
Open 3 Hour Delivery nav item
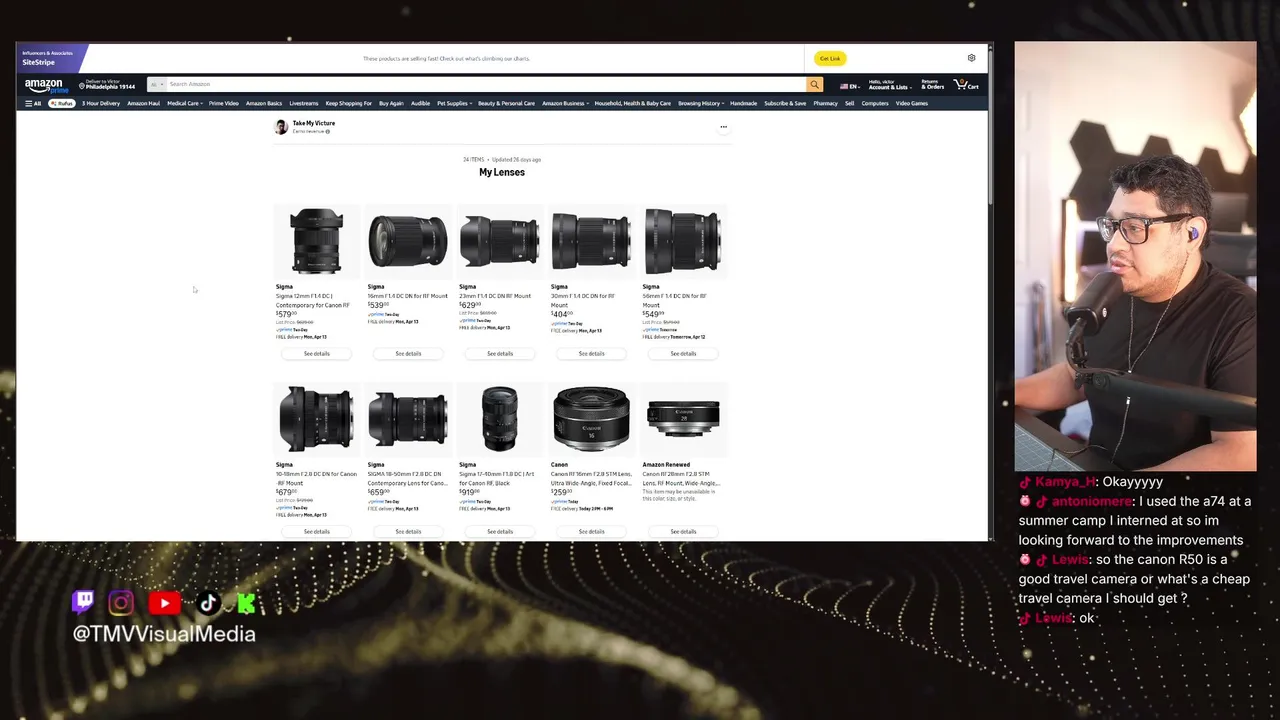101,103
